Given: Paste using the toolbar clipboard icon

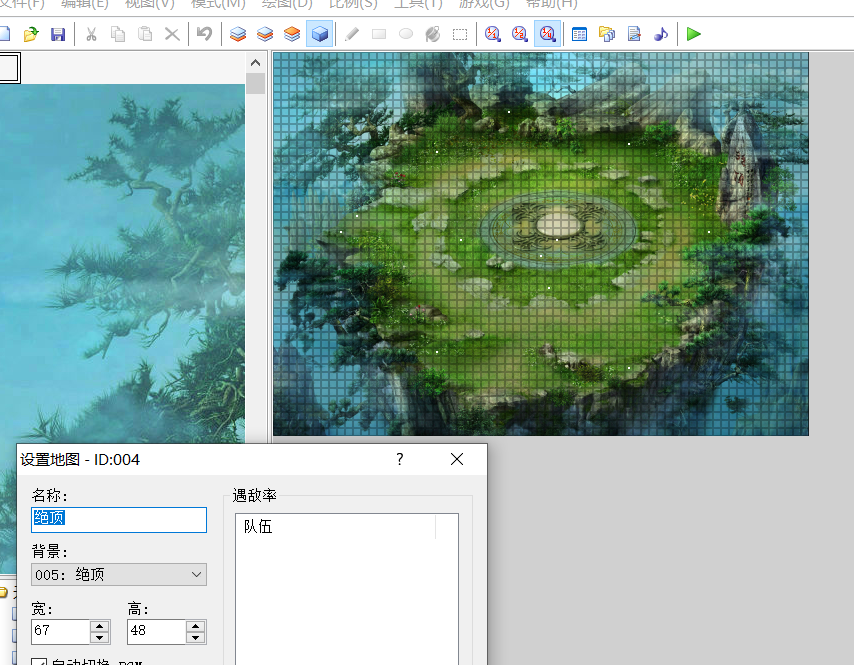Looking at the screenshot, I should click(145, 34).
